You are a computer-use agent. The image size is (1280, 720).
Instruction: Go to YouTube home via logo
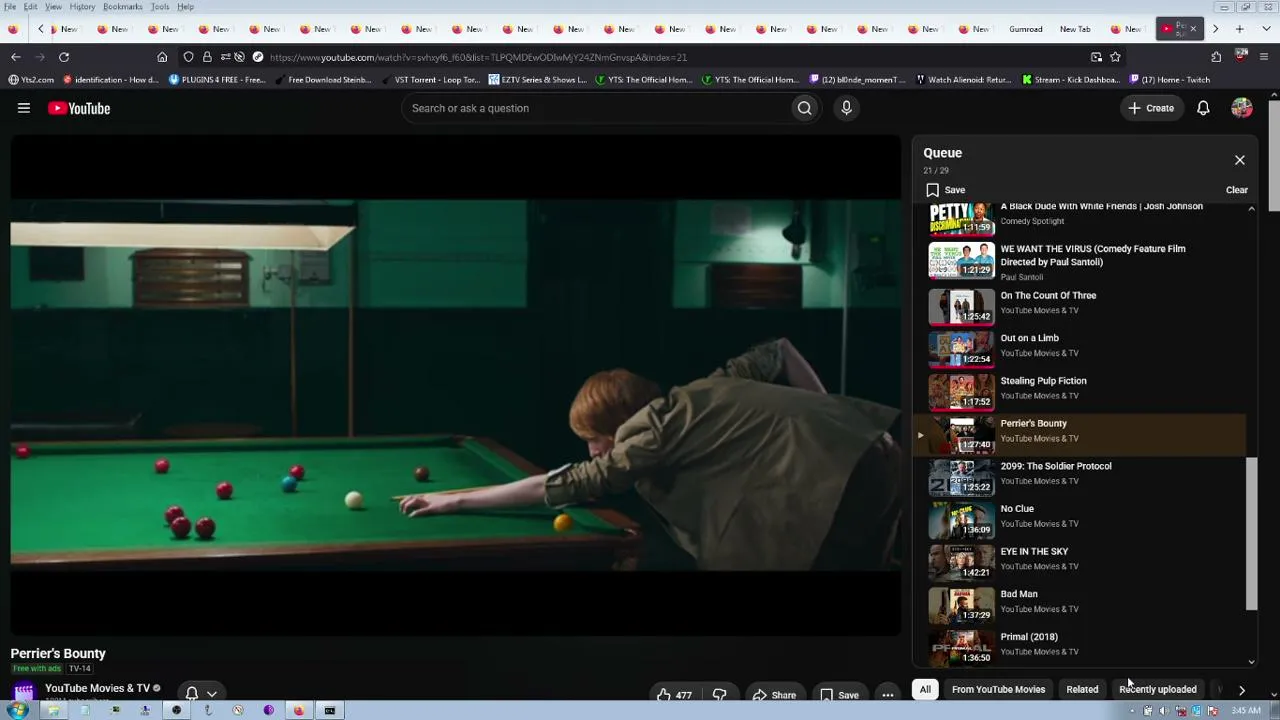click(x=79, y=108)
